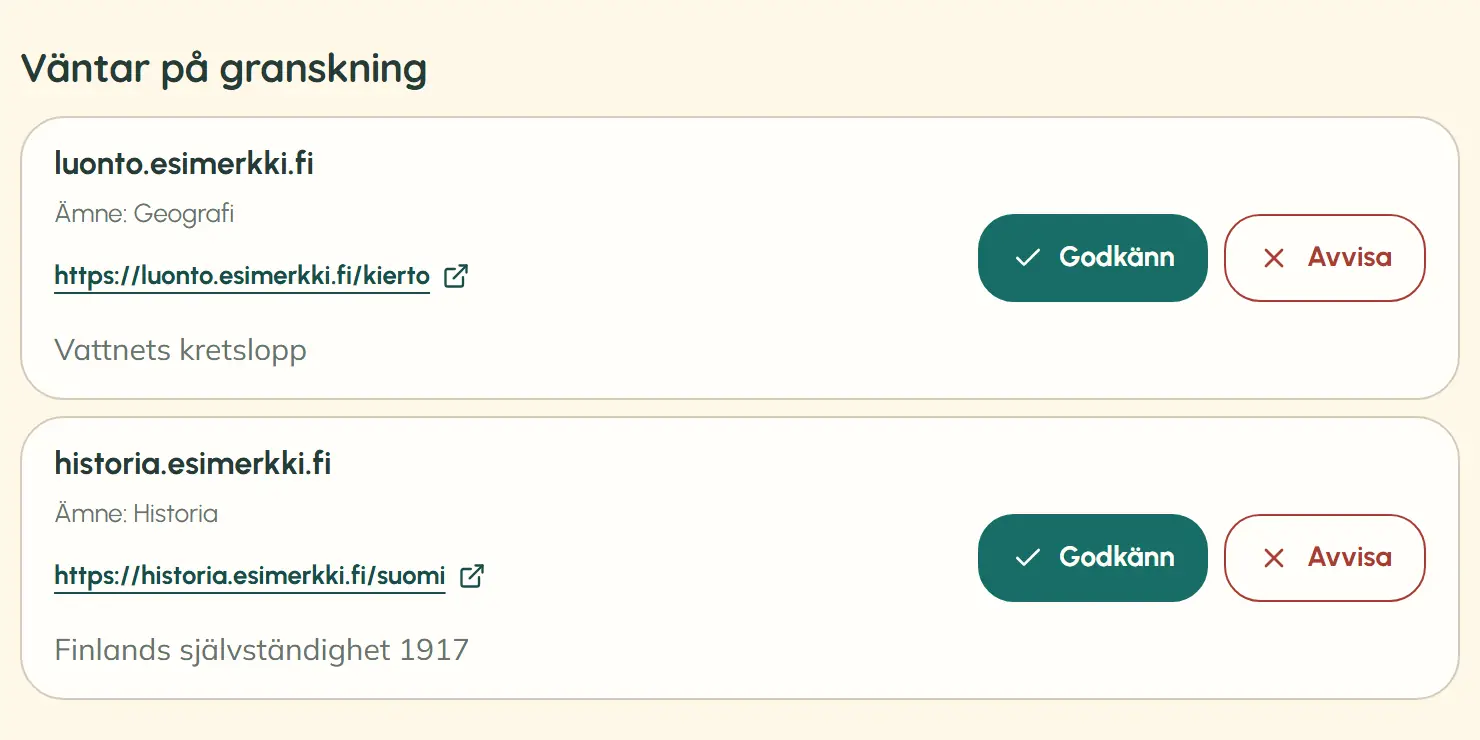The image size is (1480, 740).
Task: Click the 'Finlands självständighet 1917' description
Action: point(261,650)
